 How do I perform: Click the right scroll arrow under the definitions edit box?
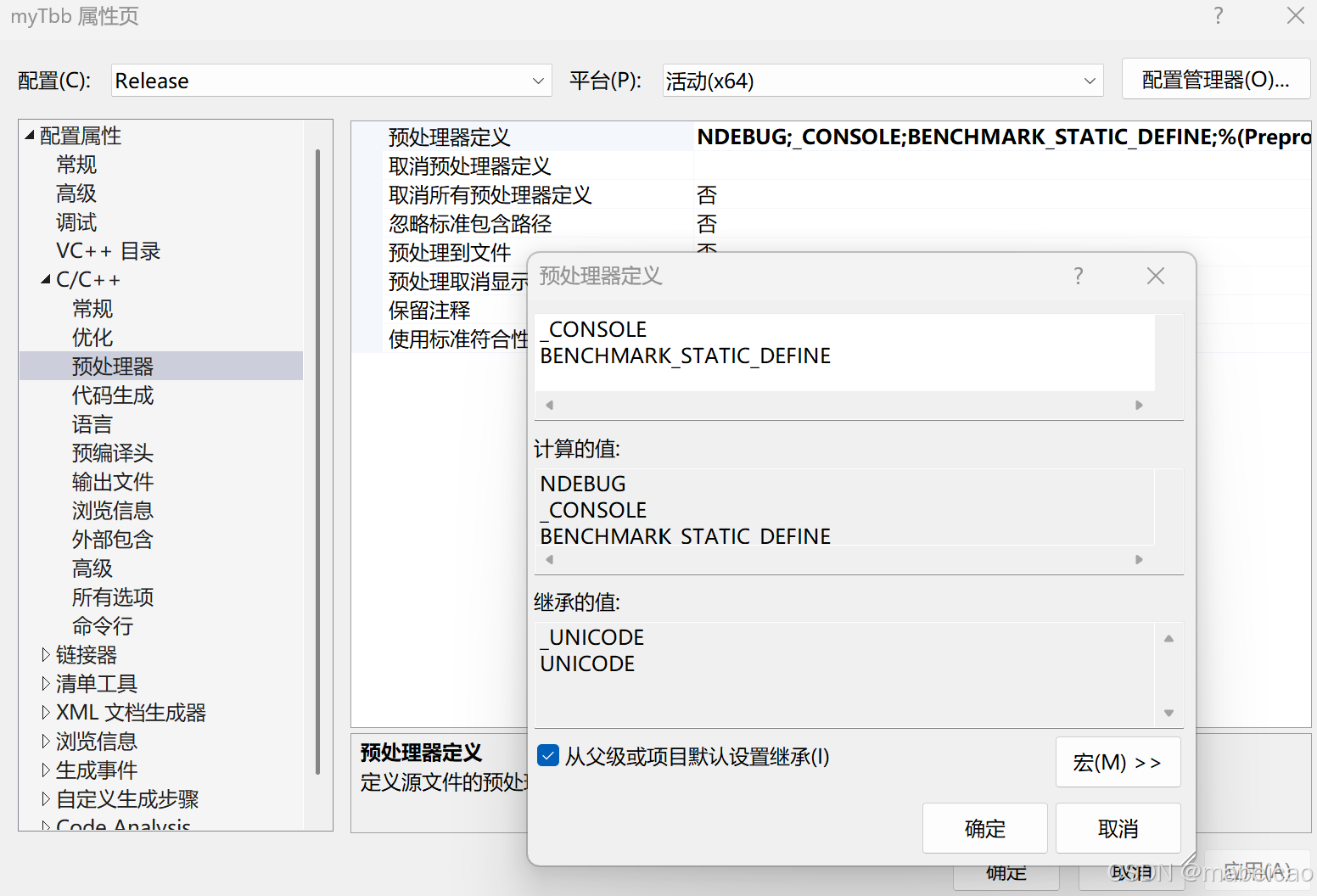[1139, 405]
